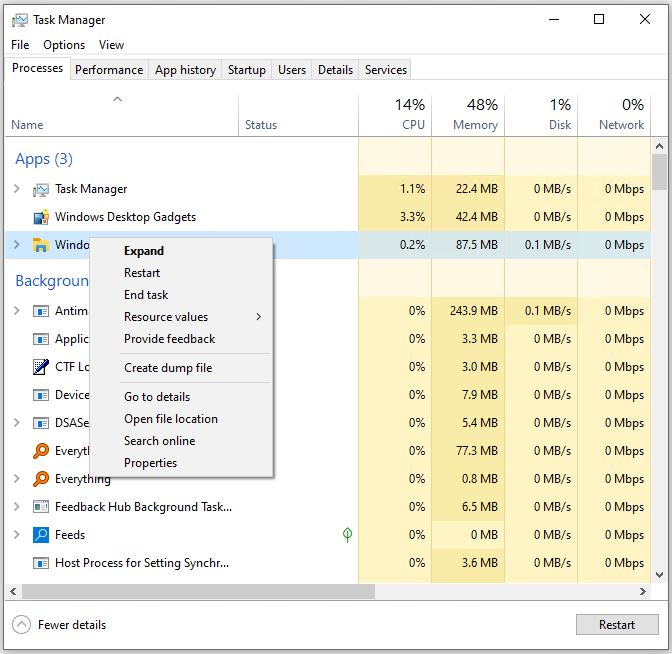This screenshot has height=654, width=672.
Task: Expand the Everything 0.8 MB process group
Action: coord(17,479)
